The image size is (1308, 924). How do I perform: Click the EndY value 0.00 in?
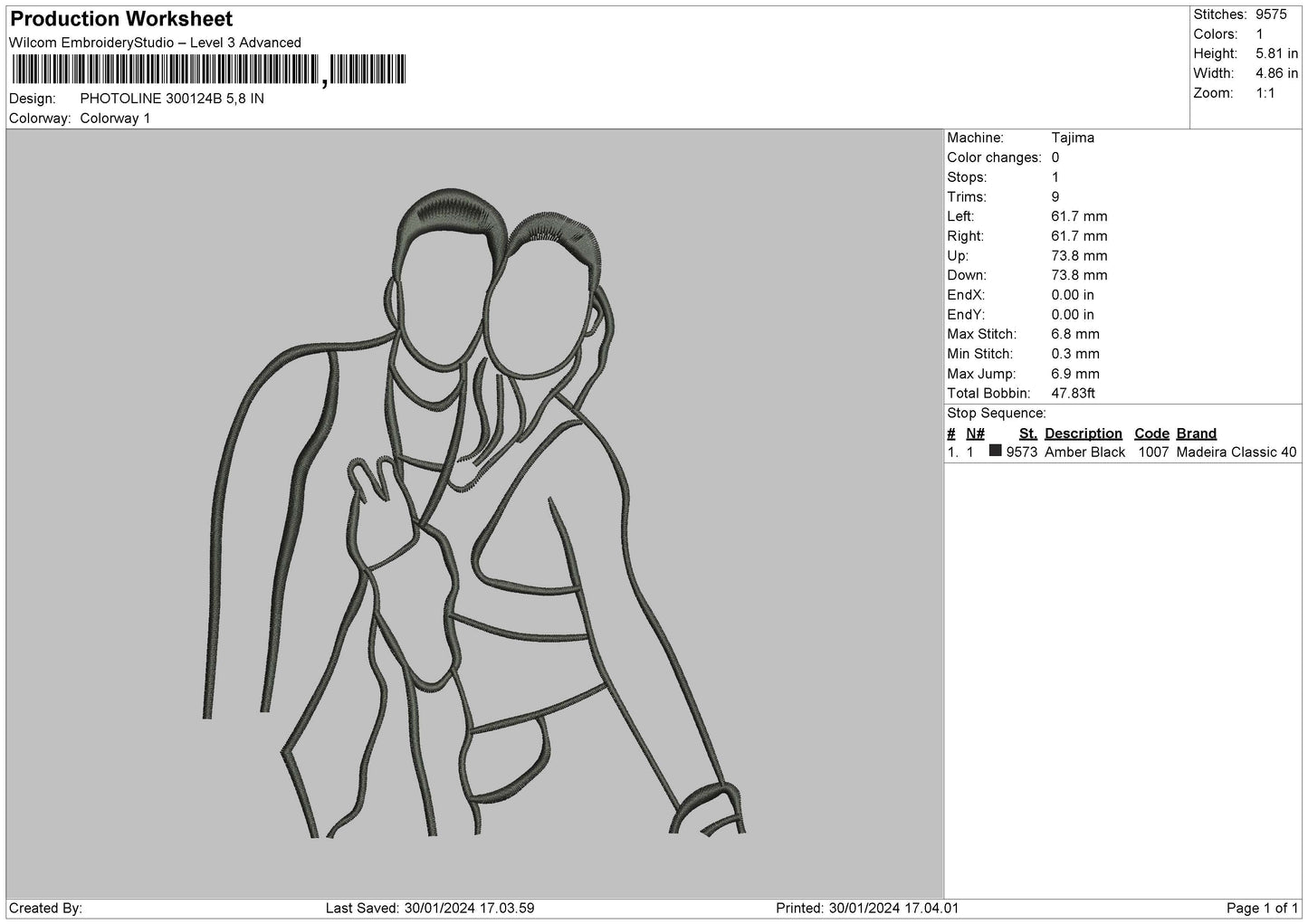(x=1073, y=315)
